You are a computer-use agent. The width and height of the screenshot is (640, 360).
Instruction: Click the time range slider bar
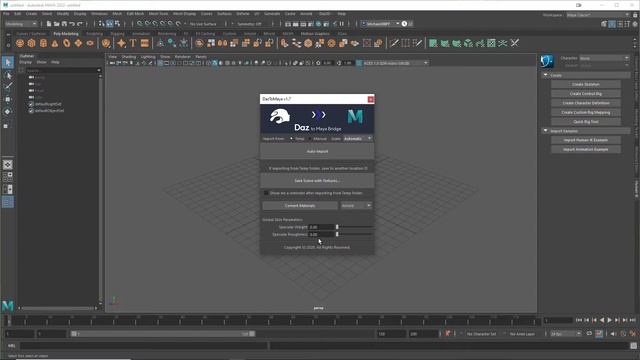163,334
